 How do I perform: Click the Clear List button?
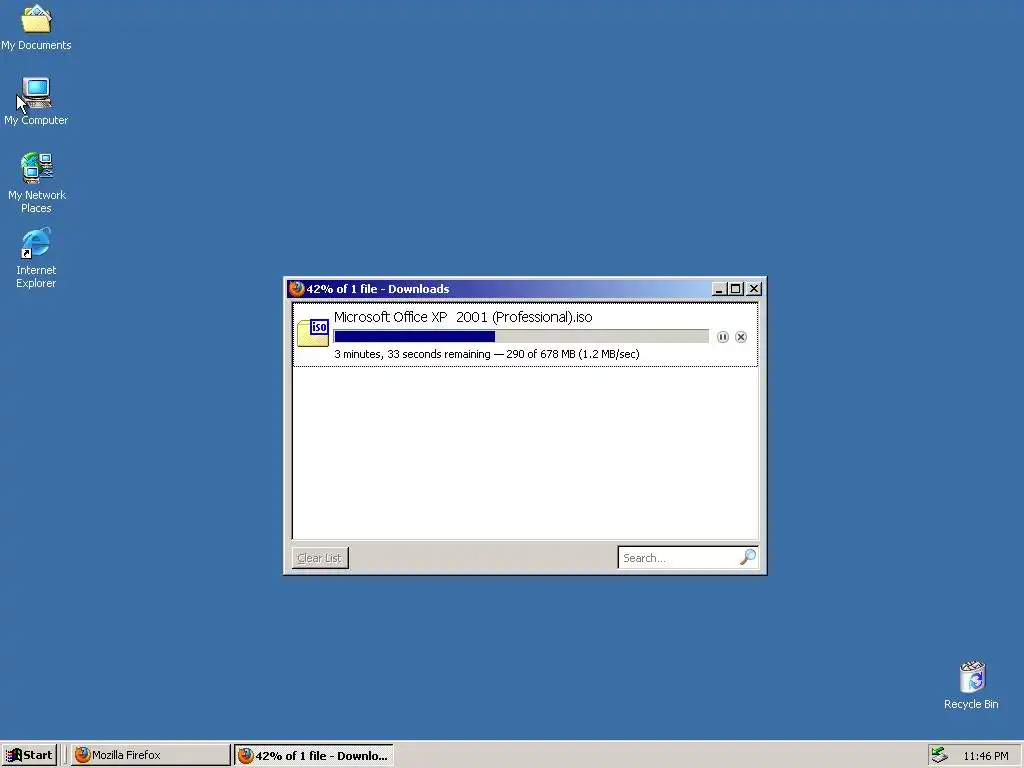[x=320, y=558]
